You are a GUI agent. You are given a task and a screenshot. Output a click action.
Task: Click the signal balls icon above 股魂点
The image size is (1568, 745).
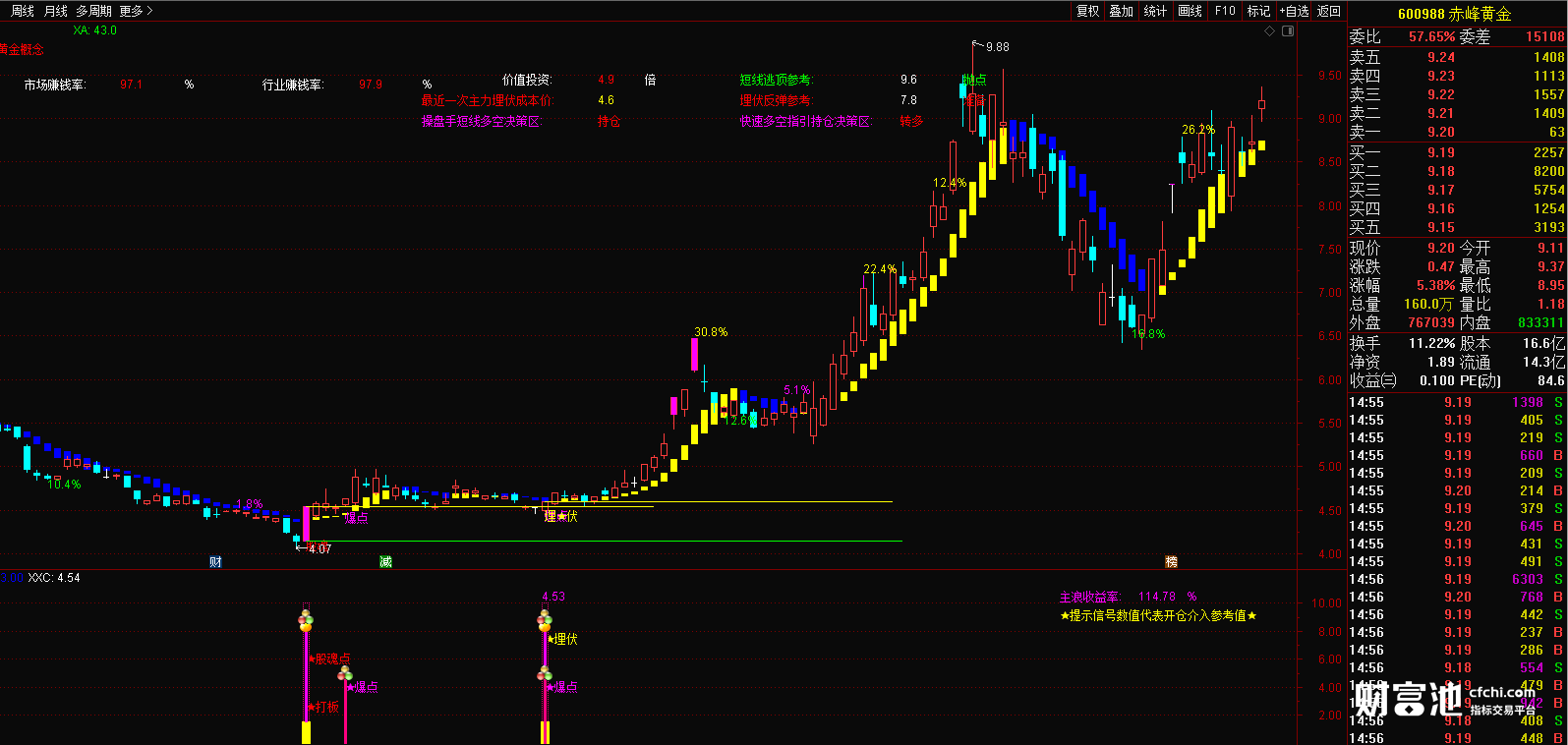pyautogui.click(x=306, y=620)
